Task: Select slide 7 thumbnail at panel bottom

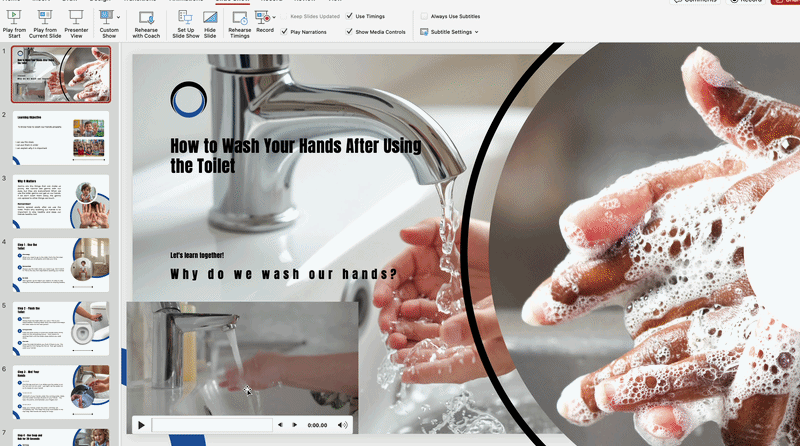Action: click(x=61, y=437)
